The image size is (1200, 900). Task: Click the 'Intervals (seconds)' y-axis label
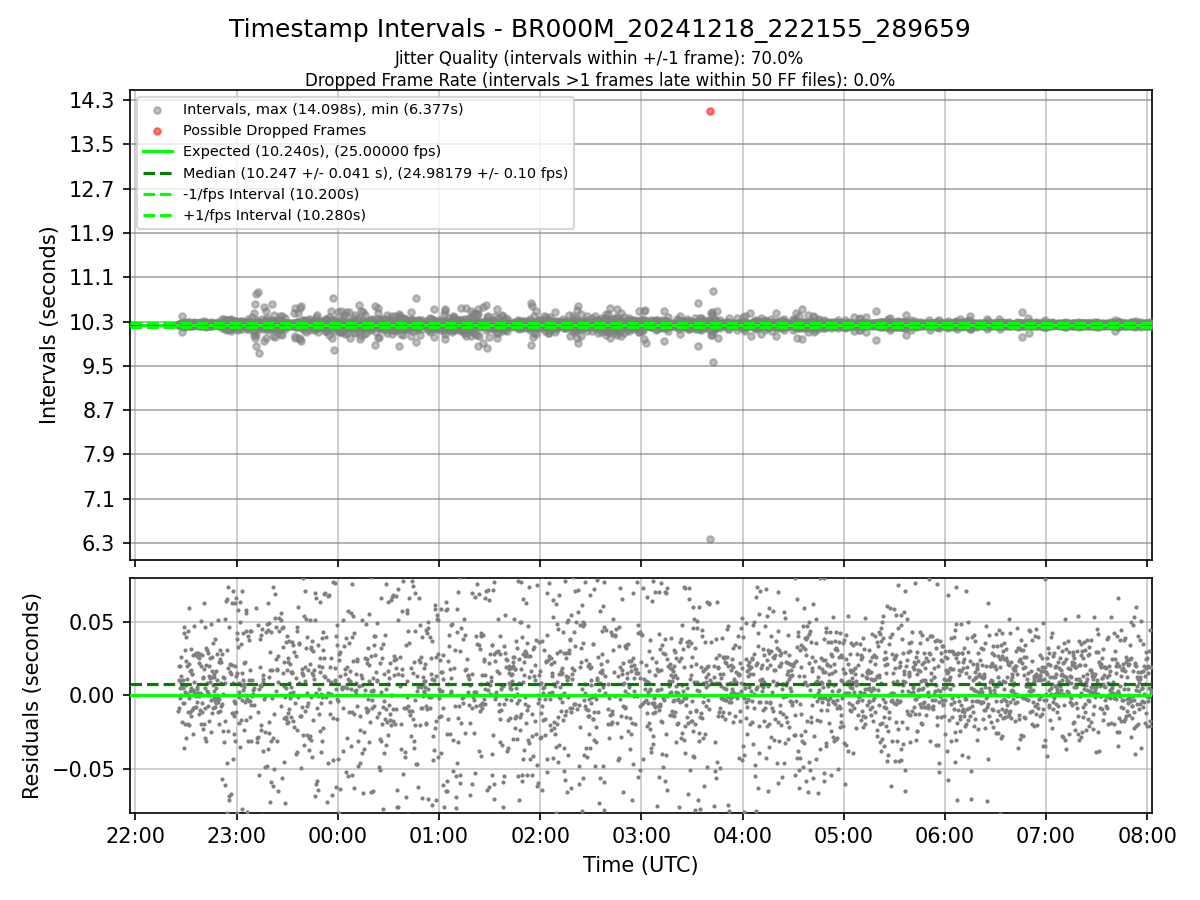tap(48, 325)
